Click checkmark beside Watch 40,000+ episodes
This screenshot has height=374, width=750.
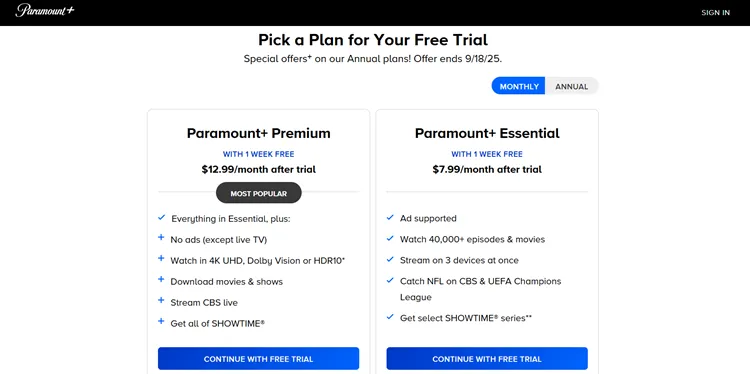coord(390,238)
